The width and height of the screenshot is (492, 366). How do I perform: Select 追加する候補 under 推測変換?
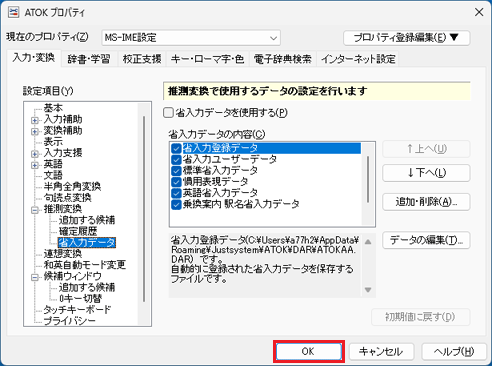[87, 220]
